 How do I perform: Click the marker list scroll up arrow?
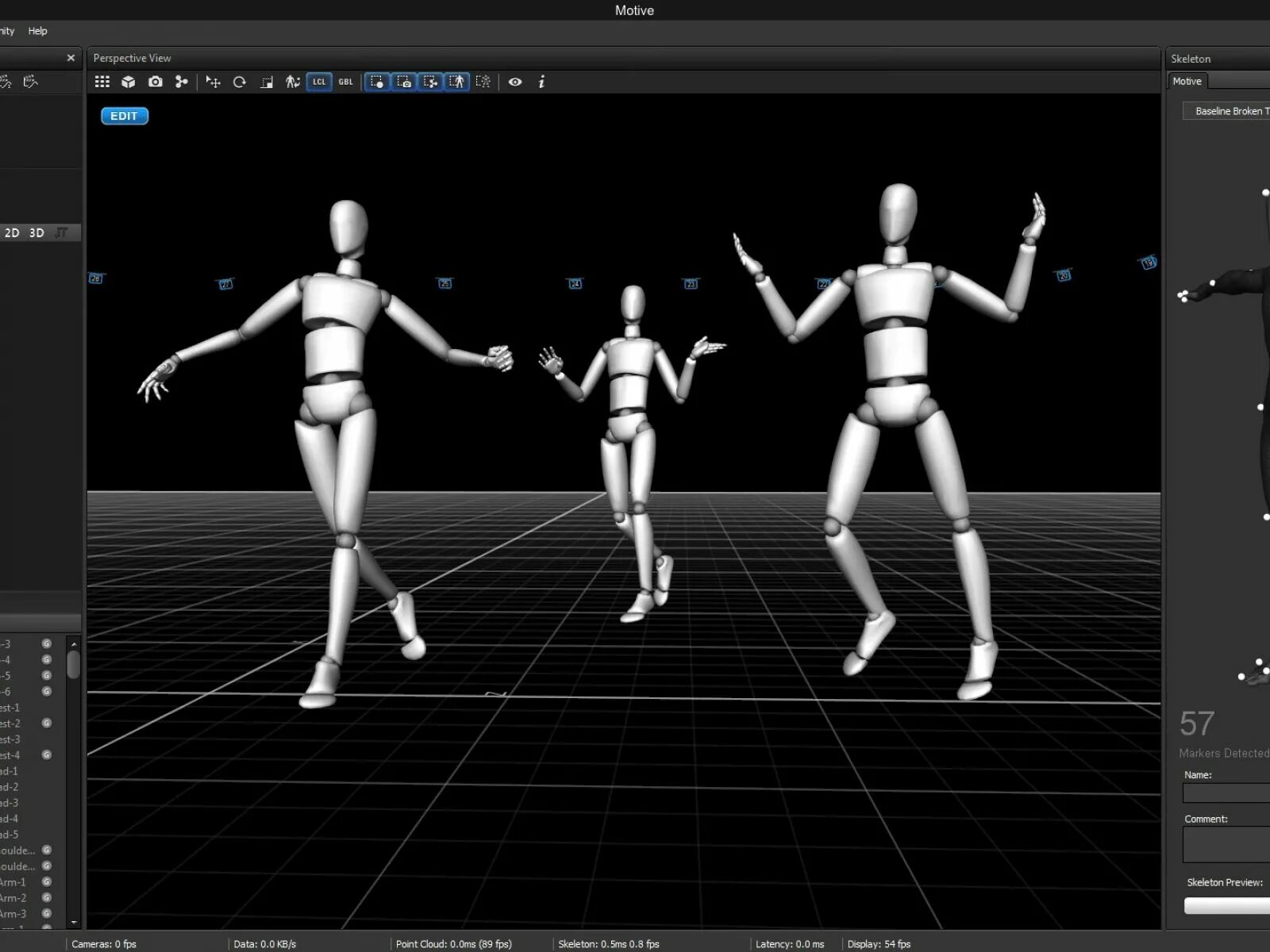[x=74, y=643]
